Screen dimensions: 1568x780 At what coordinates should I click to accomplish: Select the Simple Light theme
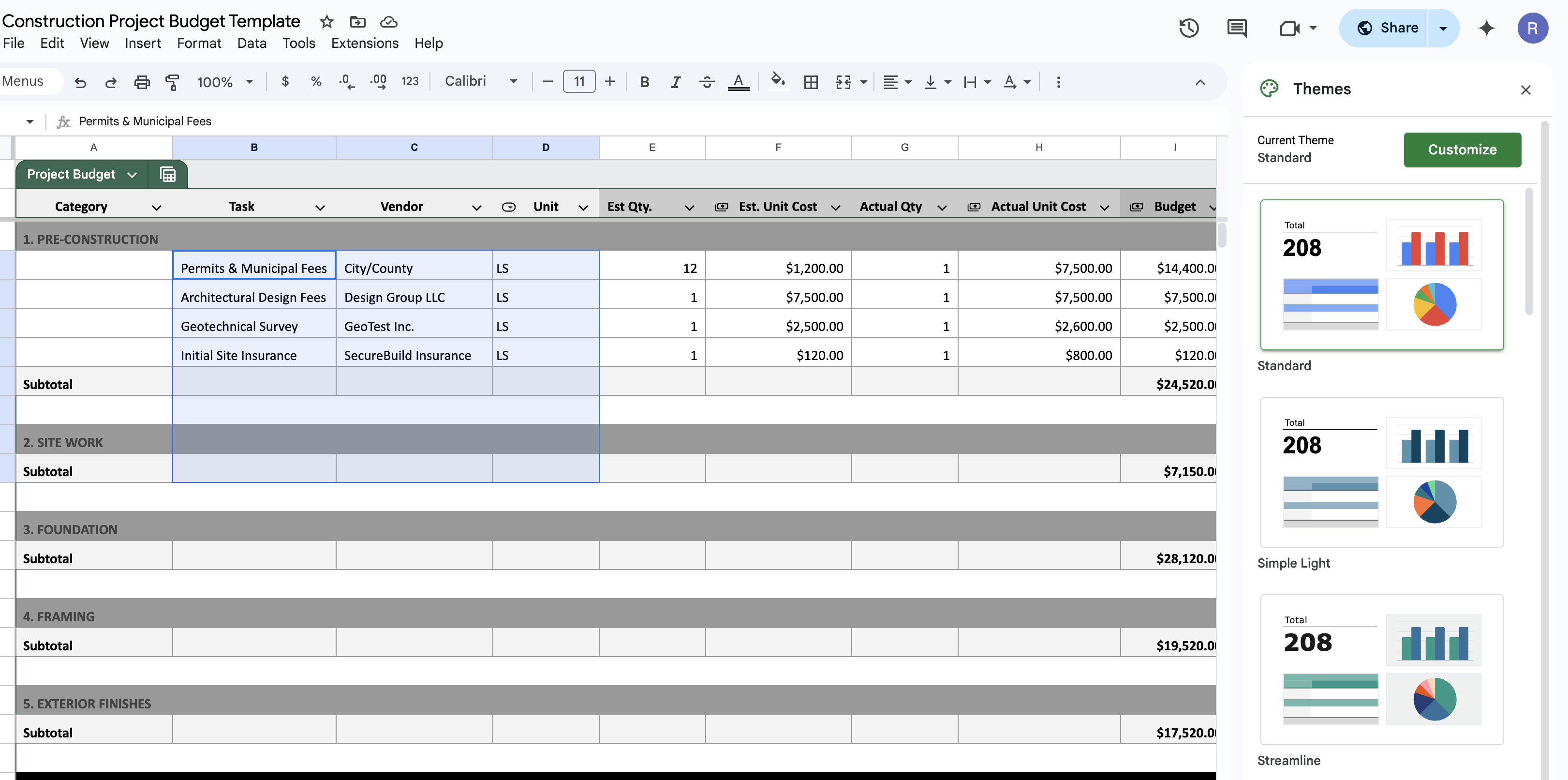1381,472
